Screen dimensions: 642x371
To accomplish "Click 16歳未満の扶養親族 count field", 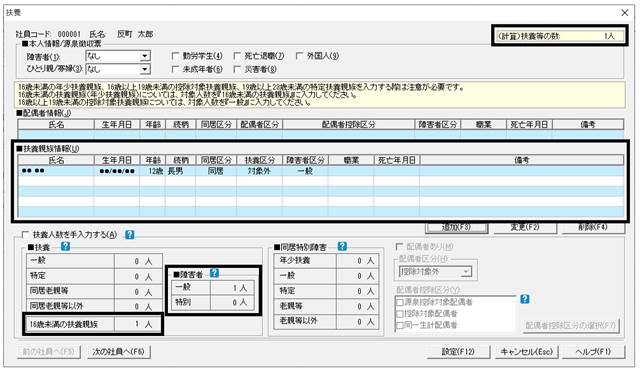I will [x=138, y=324].
